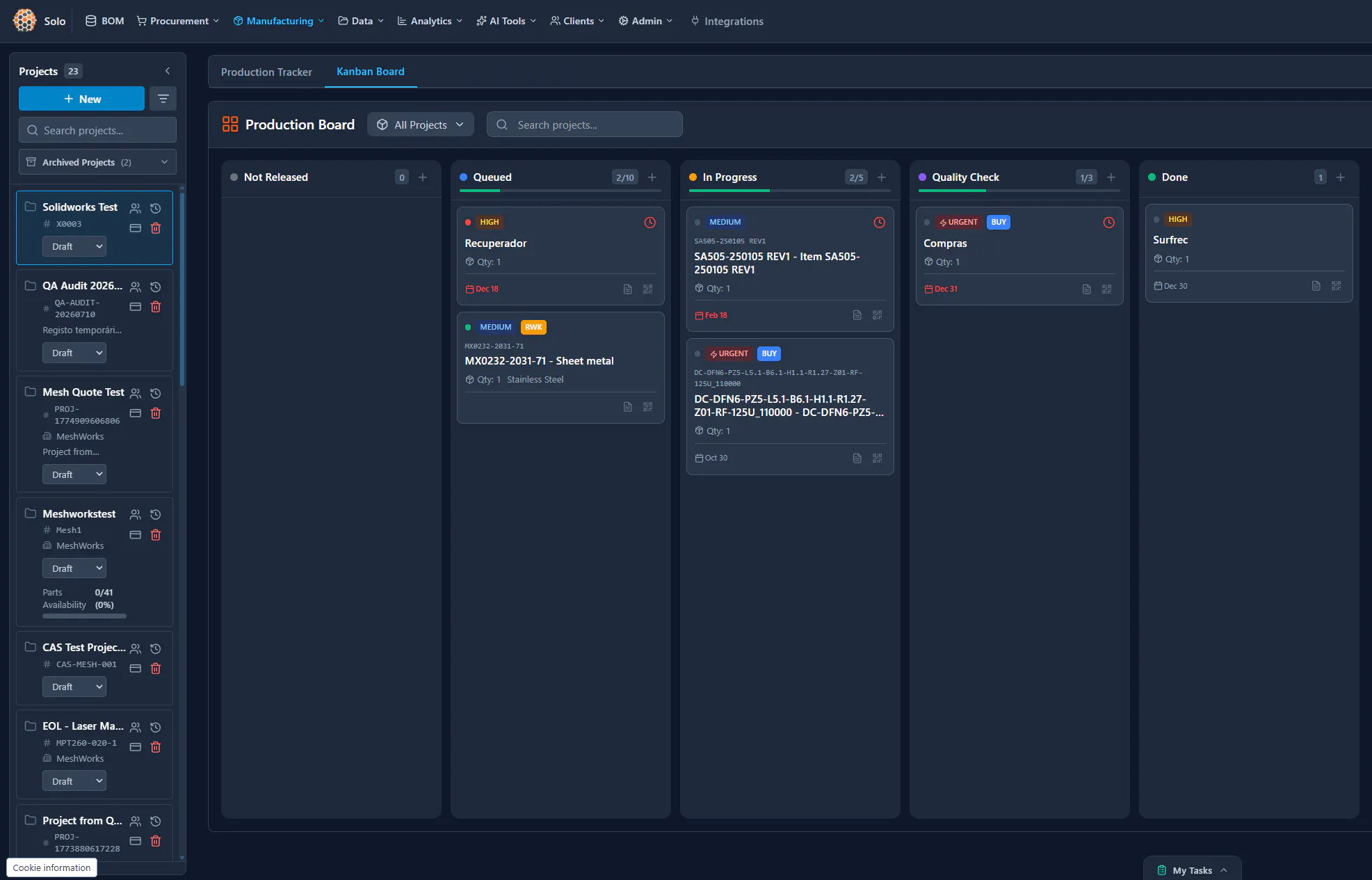1372x880 pixels.
Task: Open the Manufacturing menu
Action: click(x=279, y=21)
